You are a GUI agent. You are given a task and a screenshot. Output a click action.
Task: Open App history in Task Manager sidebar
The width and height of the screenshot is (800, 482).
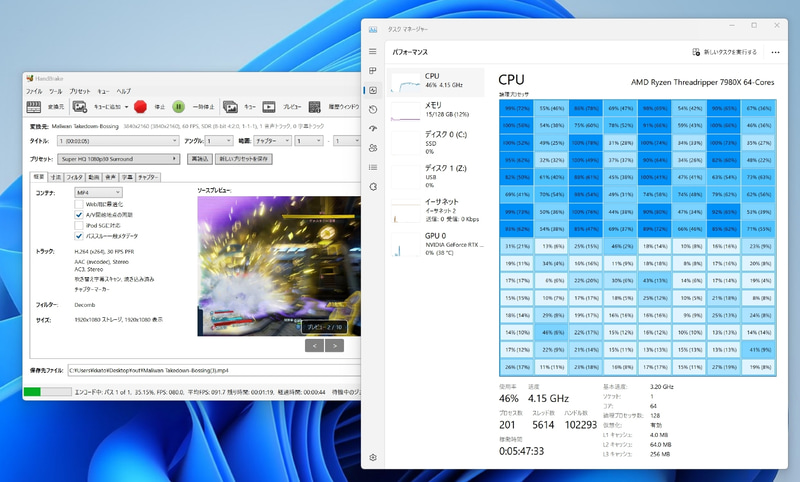pos(373,110)
